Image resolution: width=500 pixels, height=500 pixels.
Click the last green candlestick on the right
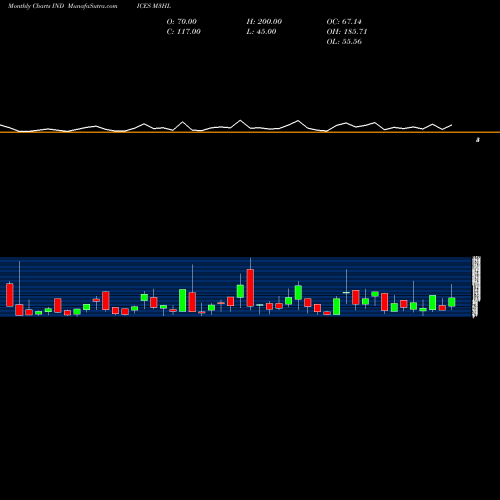tap(452, 302)
